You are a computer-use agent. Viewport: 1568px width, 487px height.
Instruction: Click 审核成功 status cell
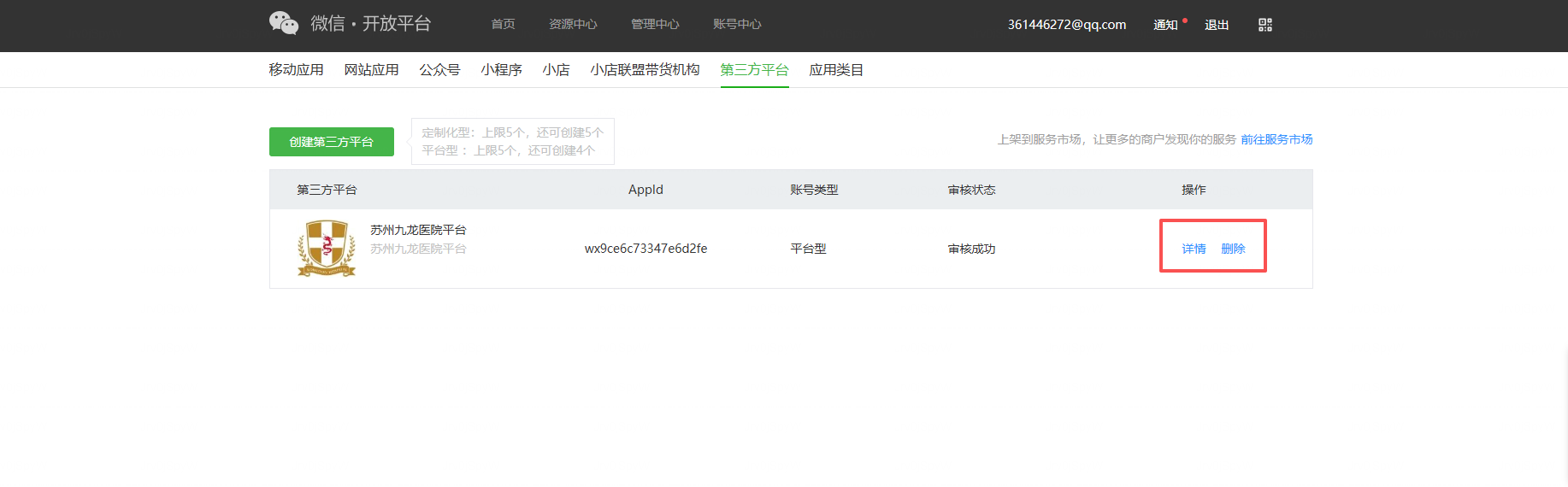tap(971, 249)
